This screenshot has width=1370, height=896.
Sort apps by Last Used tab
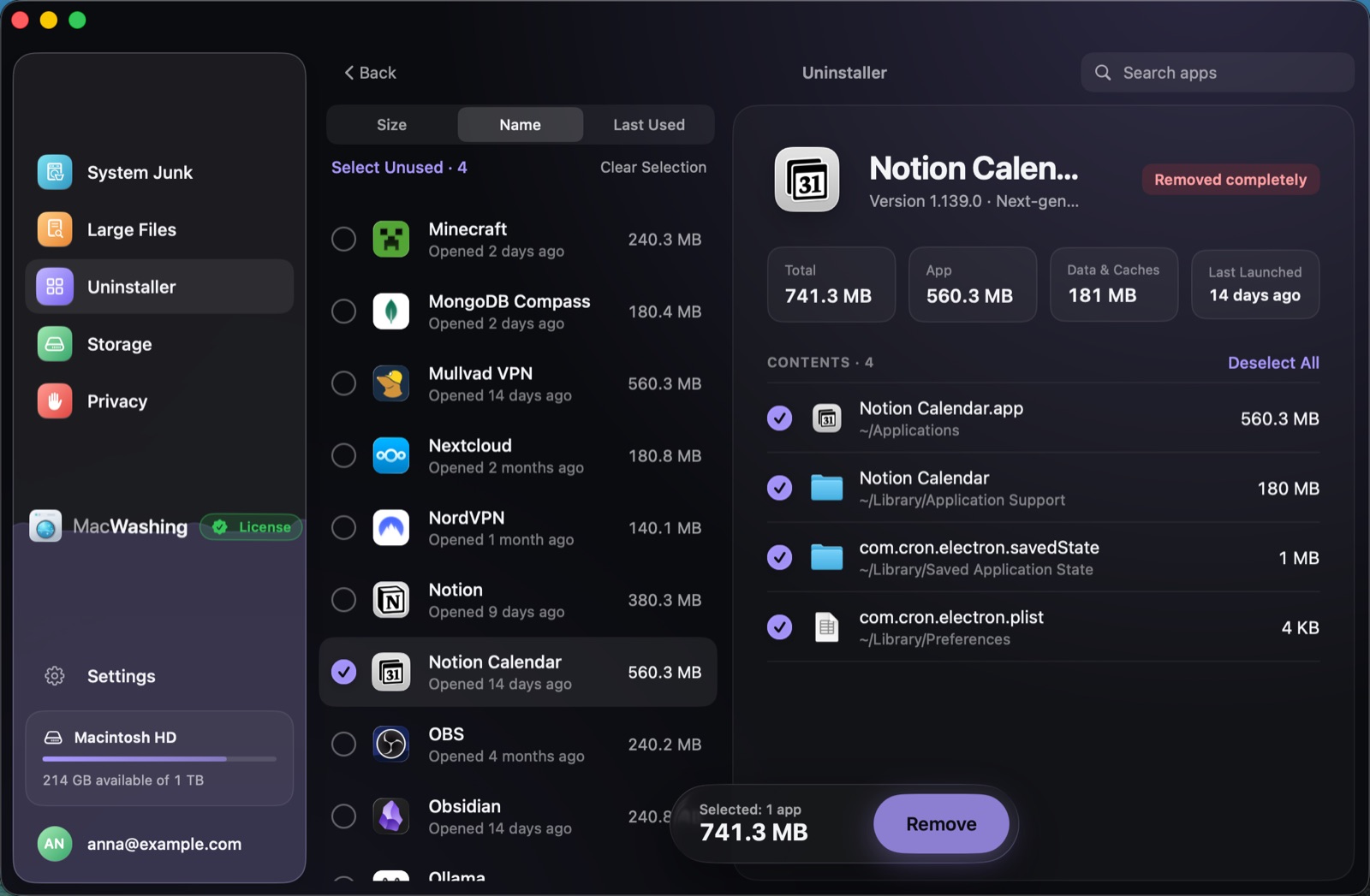tap(649, 125)
